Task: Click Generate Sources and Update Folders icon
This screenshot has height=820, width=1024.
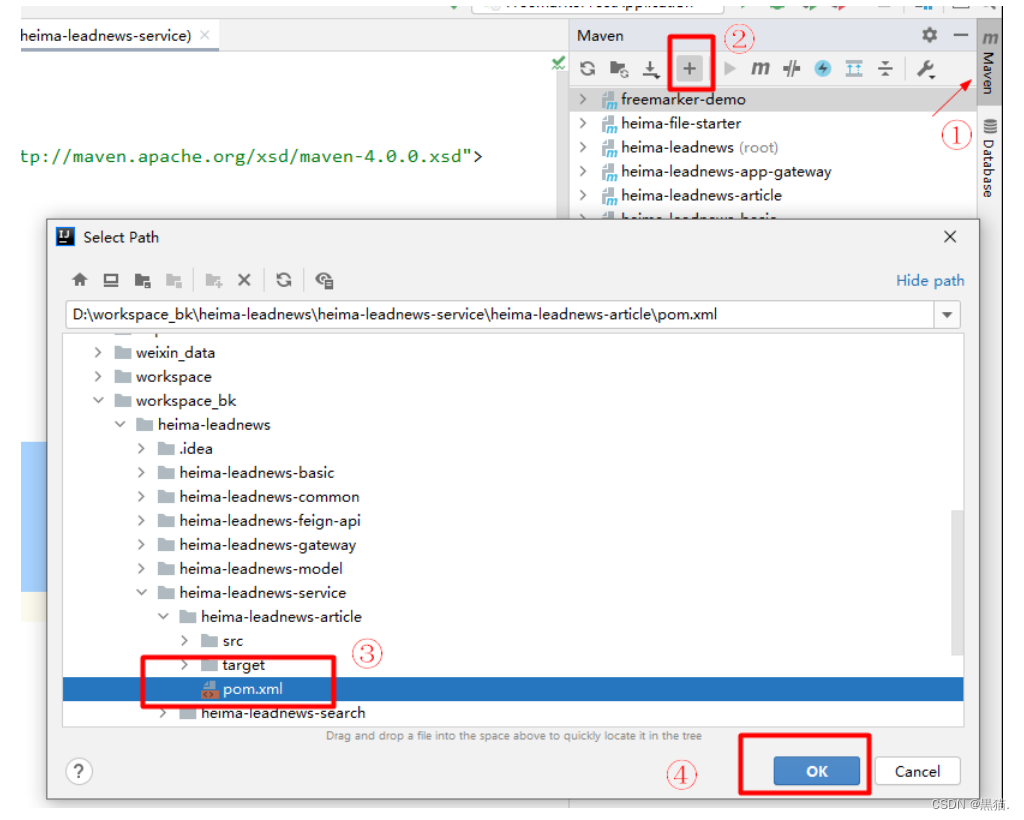Action: coord(618,69)
